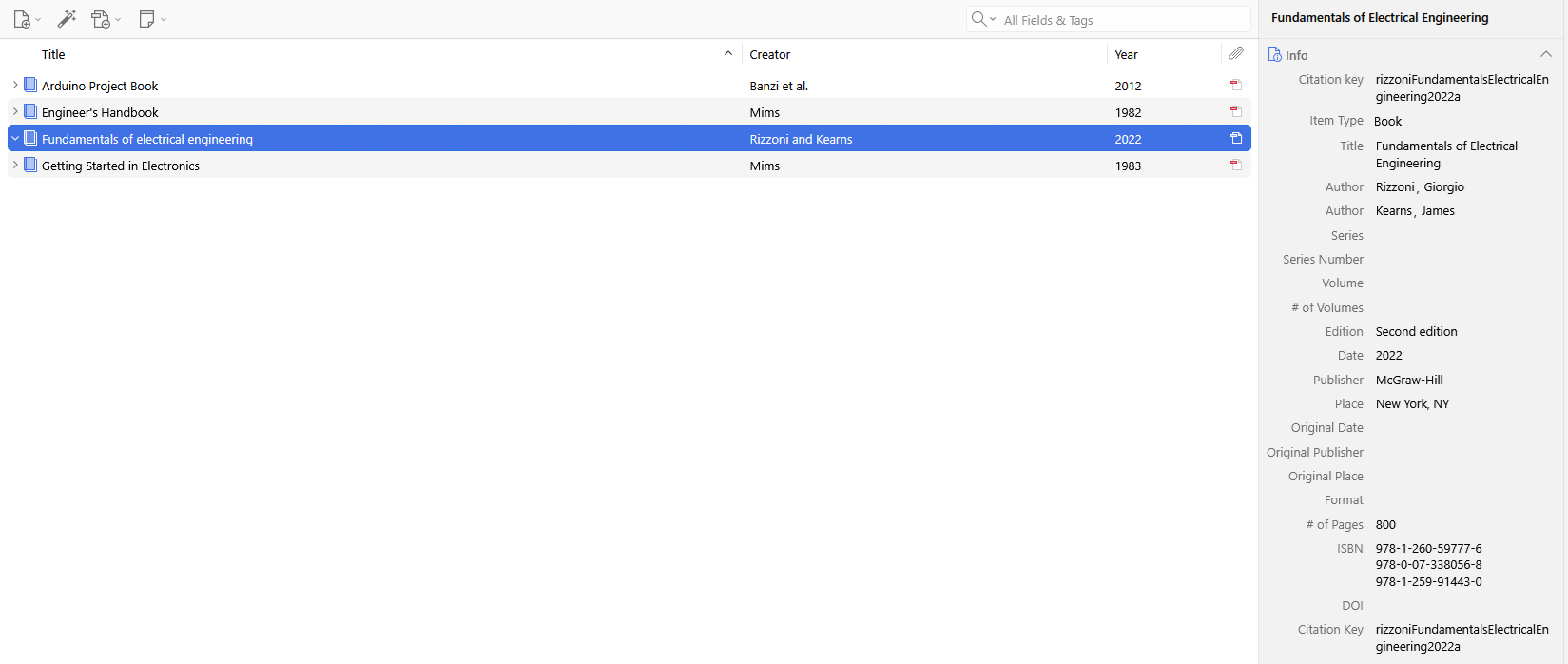Click creator cell Banzi et al.
The image size is (1568, 664).
click(779, 86)
